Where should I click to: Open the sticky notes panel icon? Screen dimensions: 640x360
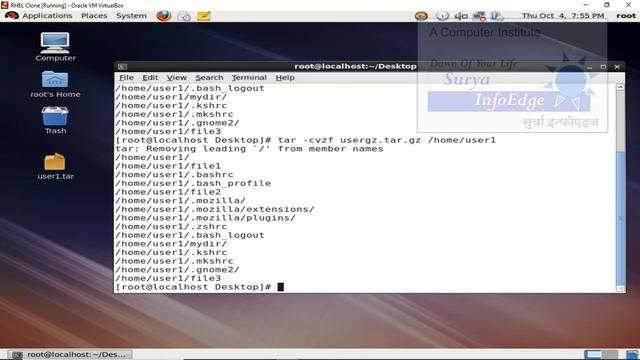pos(204,16)
